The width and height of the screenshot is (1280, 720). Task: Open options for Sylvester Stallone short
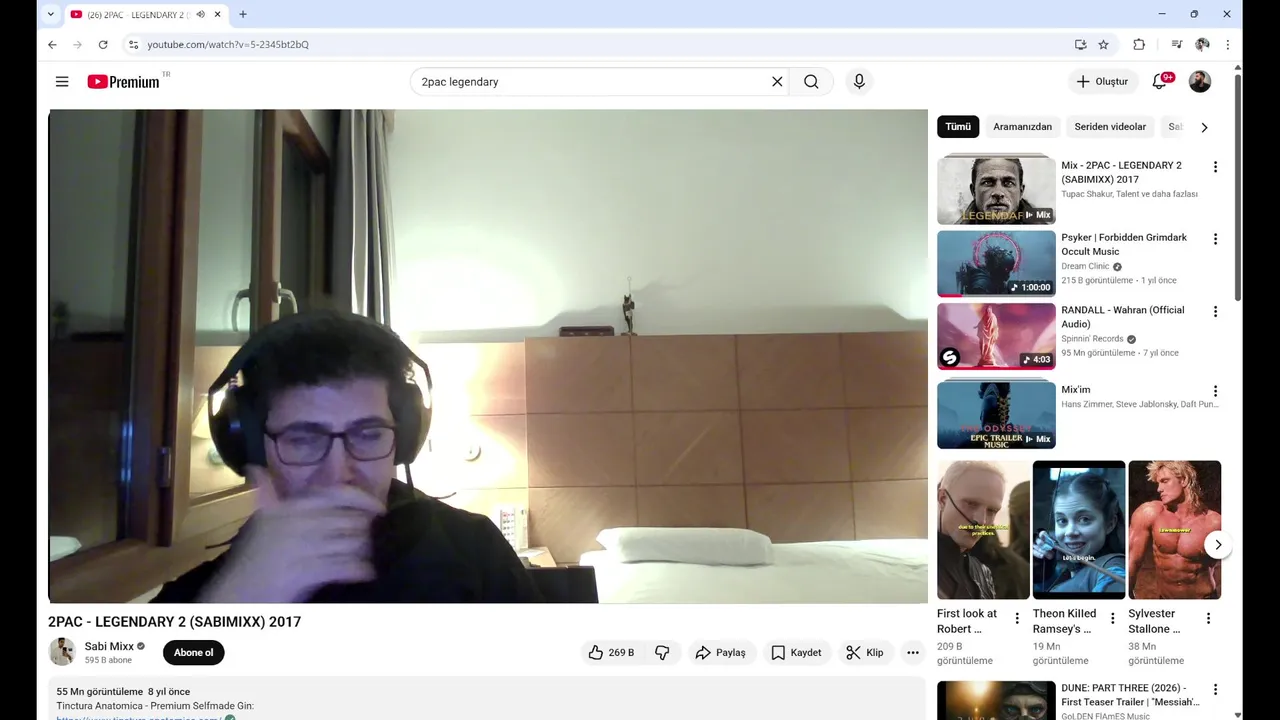[1208, 619]
